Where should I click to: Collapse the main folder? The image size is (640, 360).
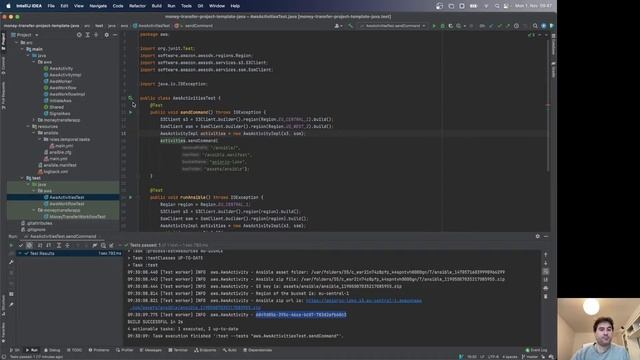coord(22,49)
